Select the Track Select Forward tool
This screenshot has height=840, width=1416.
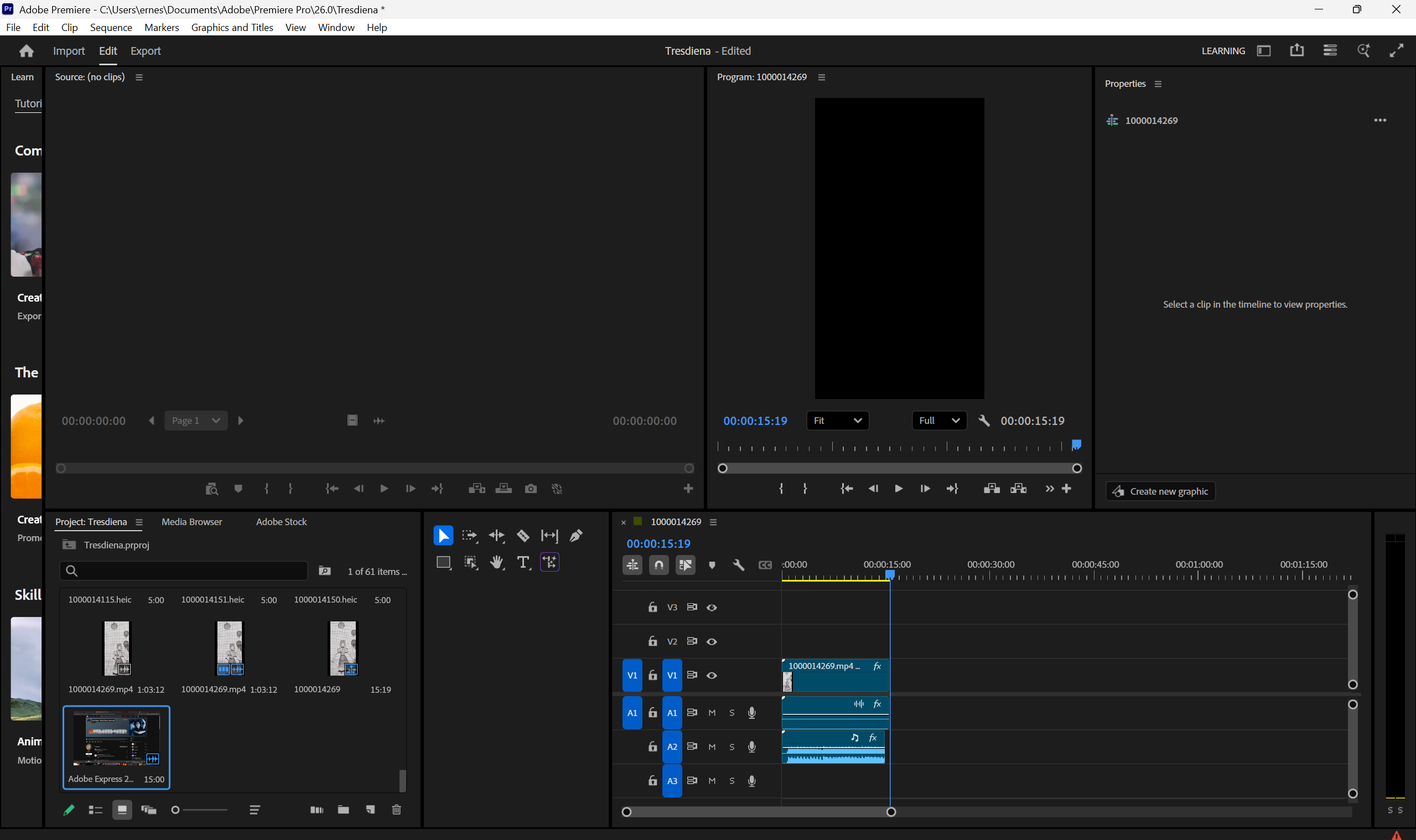click(469, 536)
